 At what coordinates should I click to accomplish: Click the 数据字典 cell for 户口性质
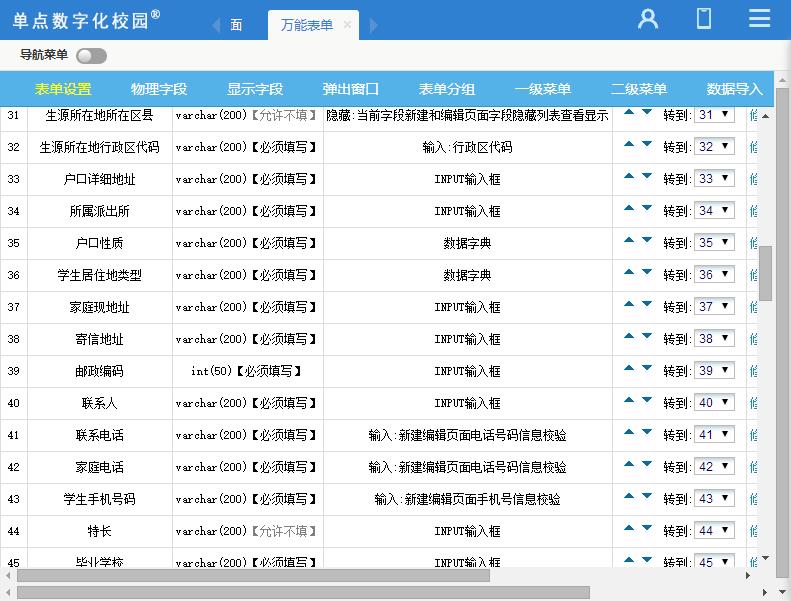pyautogui.click(x=467, y=243)
